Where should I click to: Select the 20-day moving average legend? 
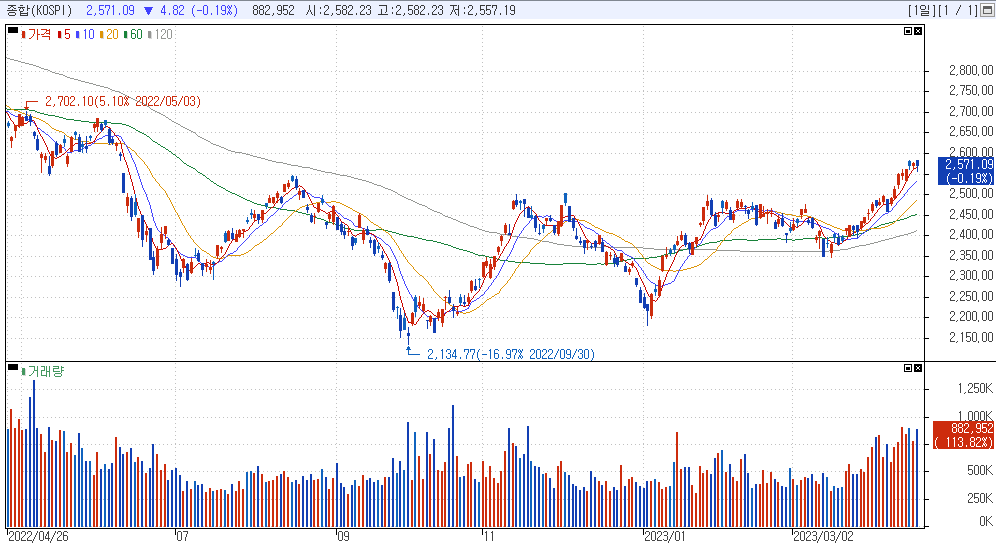[x=109, y=34]
